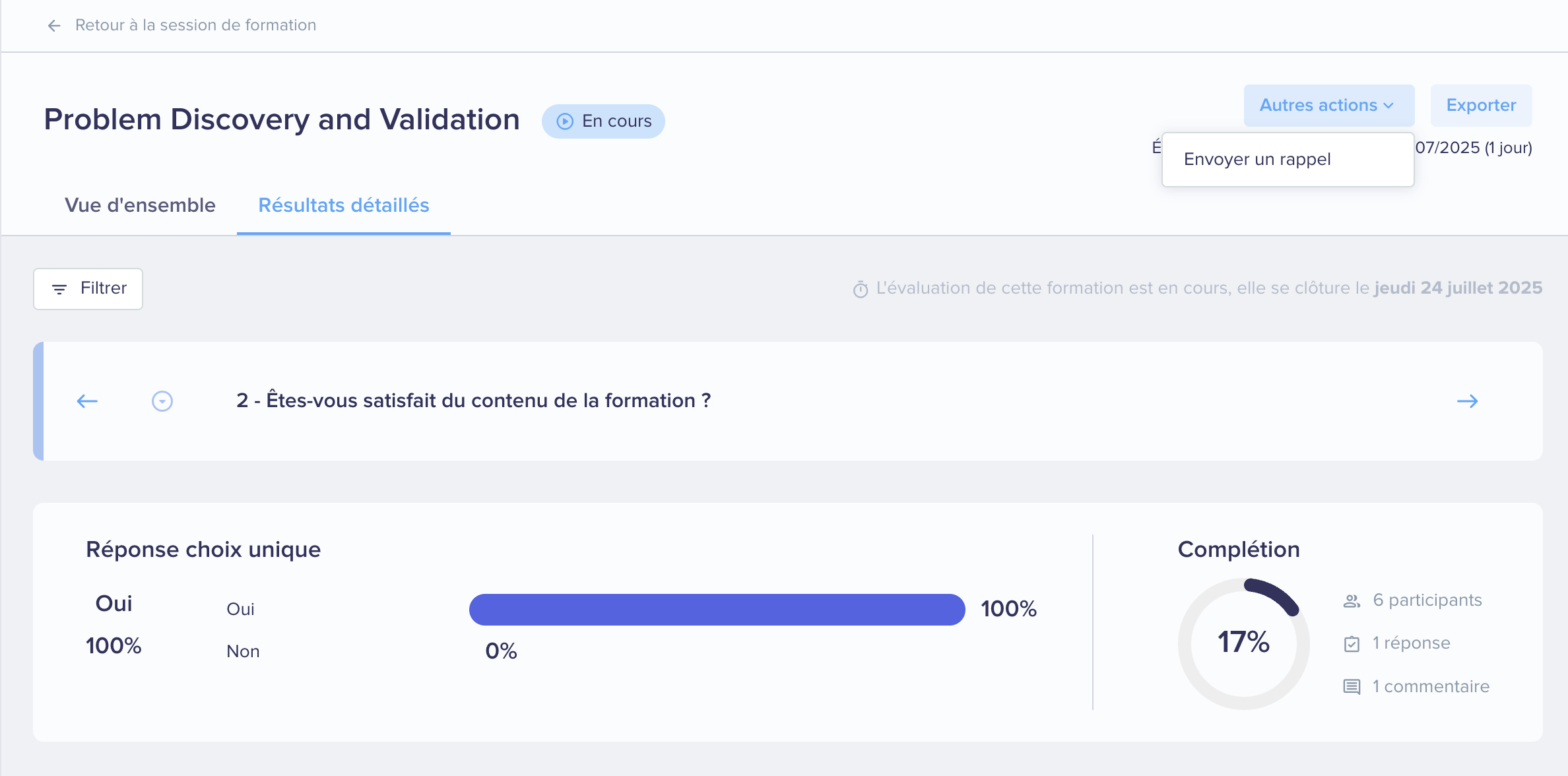Open the Filtrer button

88,288
